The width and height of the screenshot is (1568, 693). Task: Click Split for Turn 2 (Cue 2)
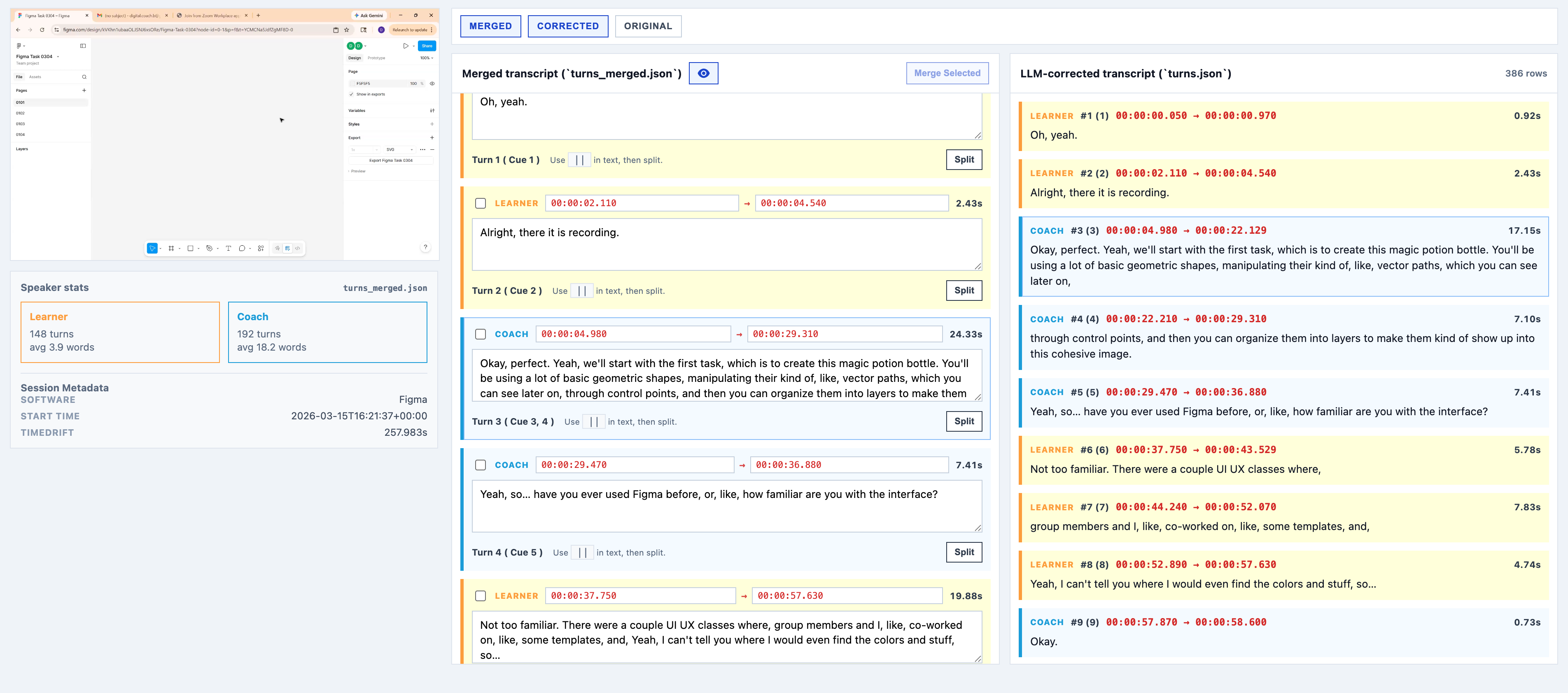tap(964, 290)
